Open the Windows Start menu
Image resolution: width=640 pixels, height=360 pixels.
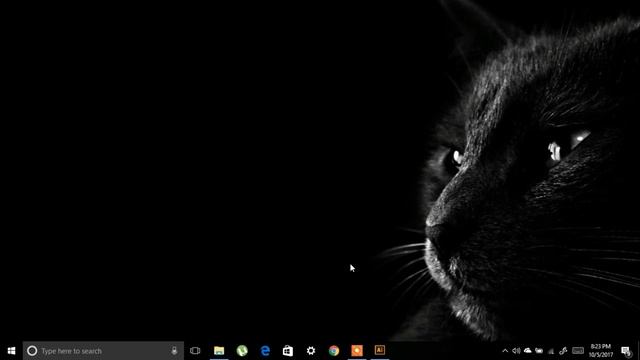11,351
